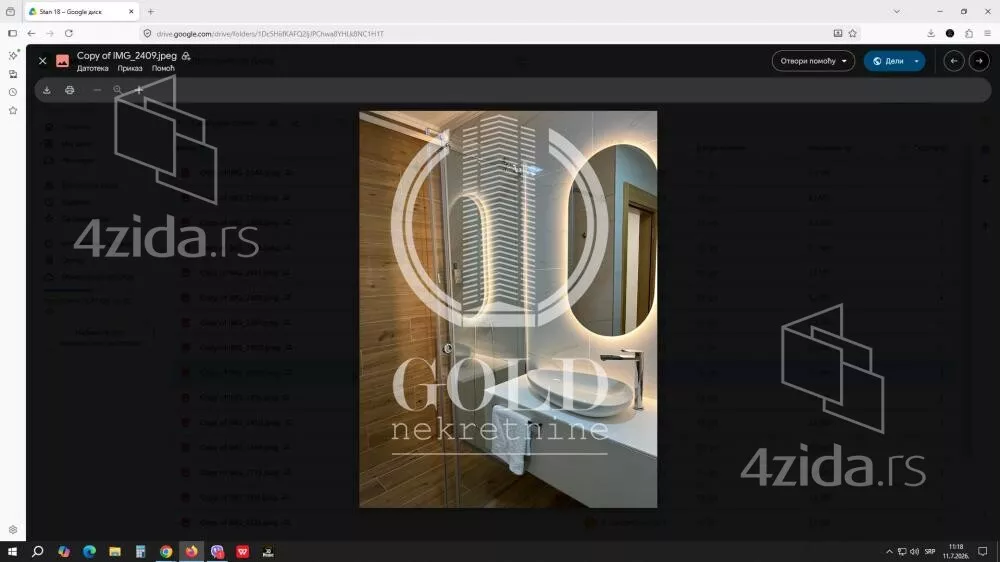The height and width of the screenshot is (562, 1000).
Task: Open Chrome from the taskbar
Action: [x=166, y=551]
